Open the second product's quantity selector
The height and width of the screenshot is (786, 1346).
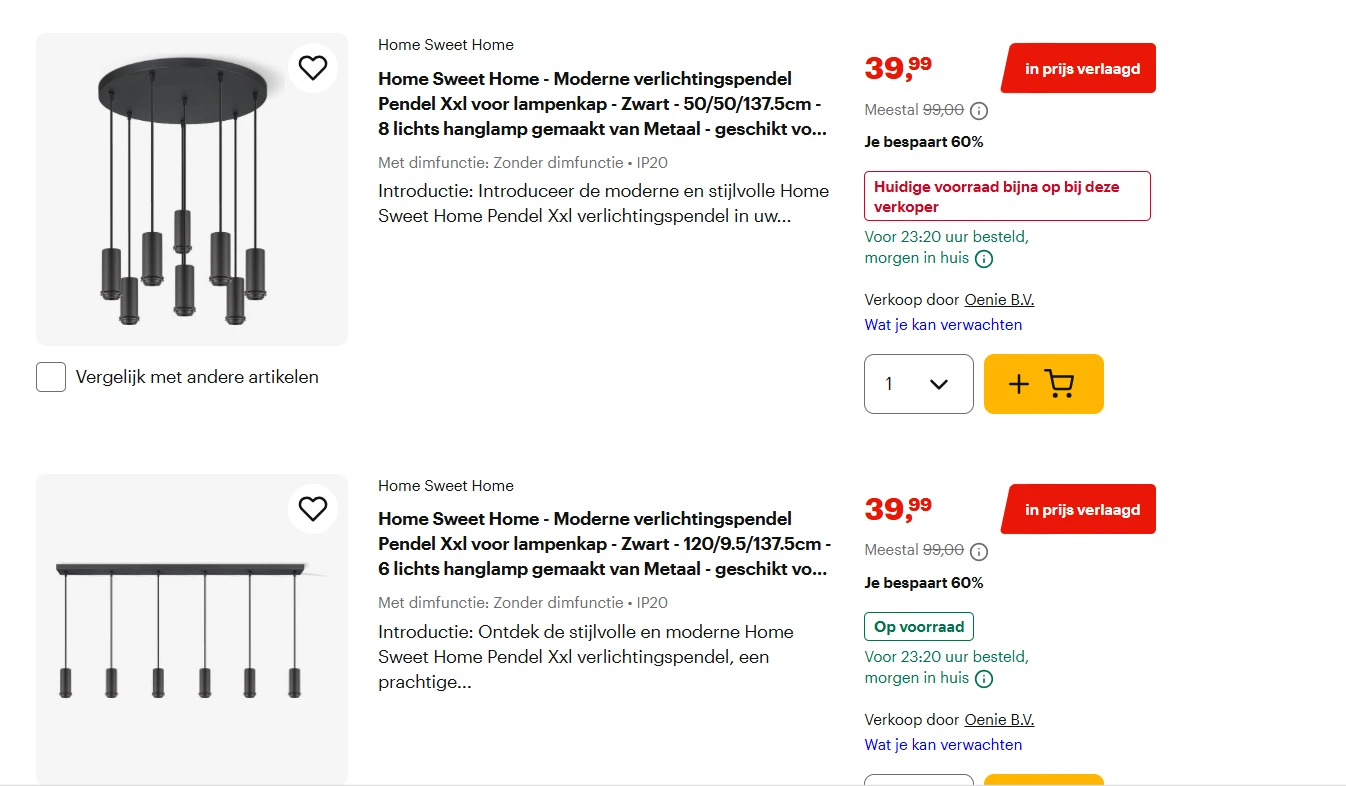(918, 780)
